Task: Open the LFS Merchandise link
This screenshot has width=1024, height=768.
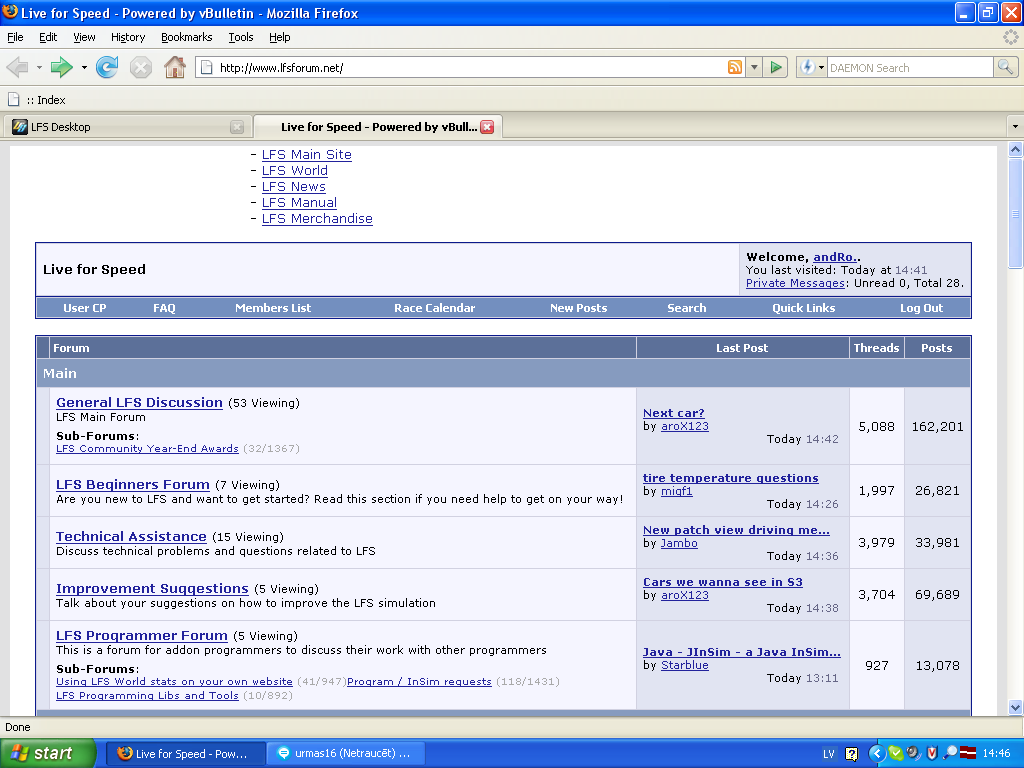Action: click(317, 219)
